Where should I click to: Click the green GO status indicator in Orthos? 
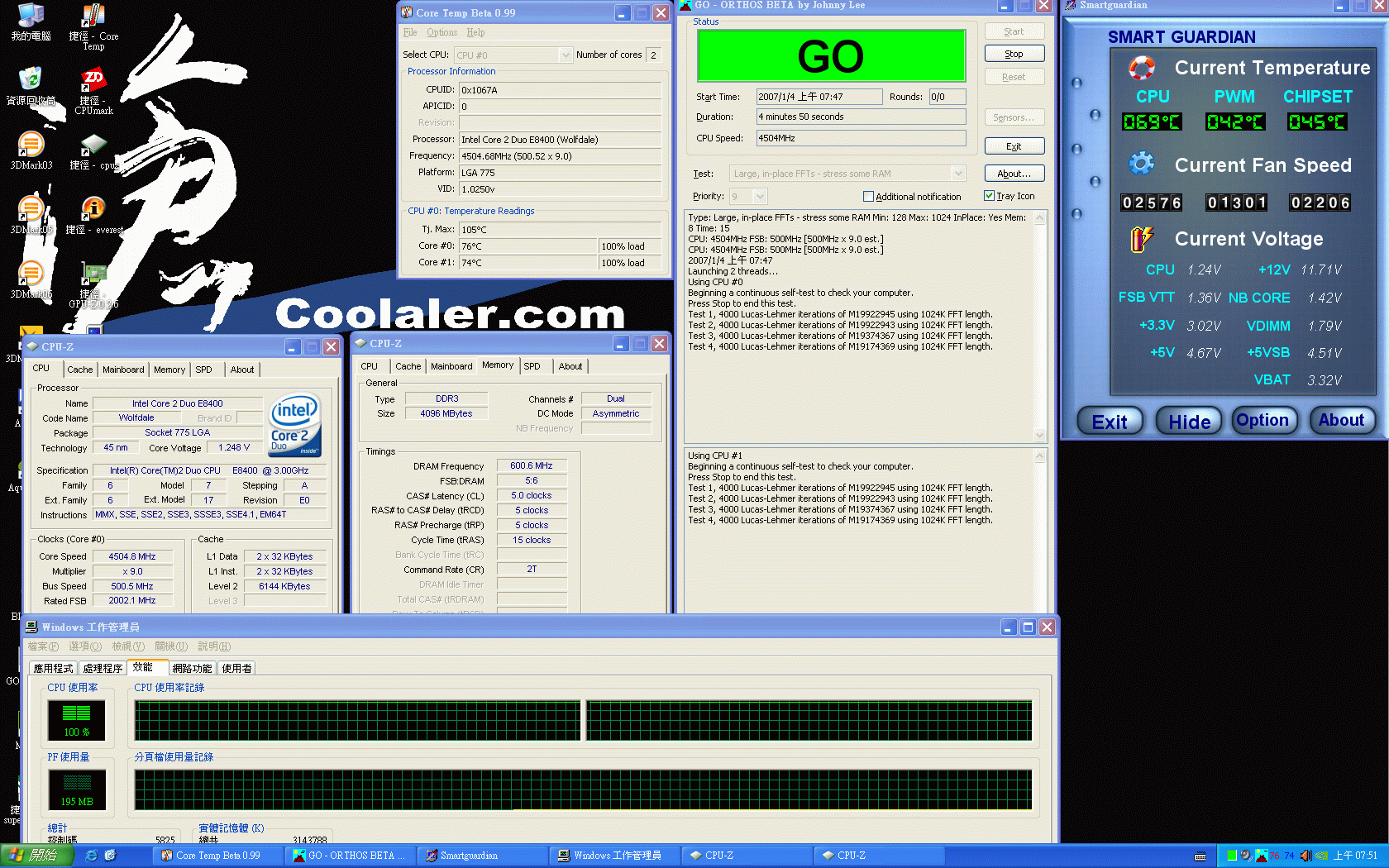coord(831,56)
